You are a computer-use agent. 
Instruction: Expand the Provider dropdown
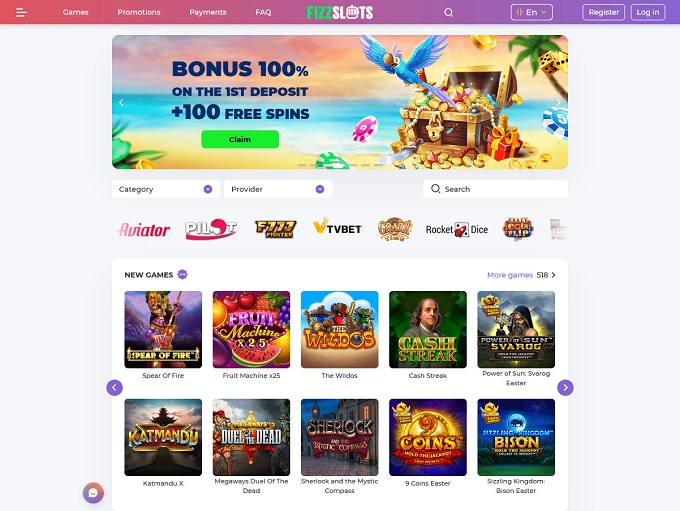[278, 189]
